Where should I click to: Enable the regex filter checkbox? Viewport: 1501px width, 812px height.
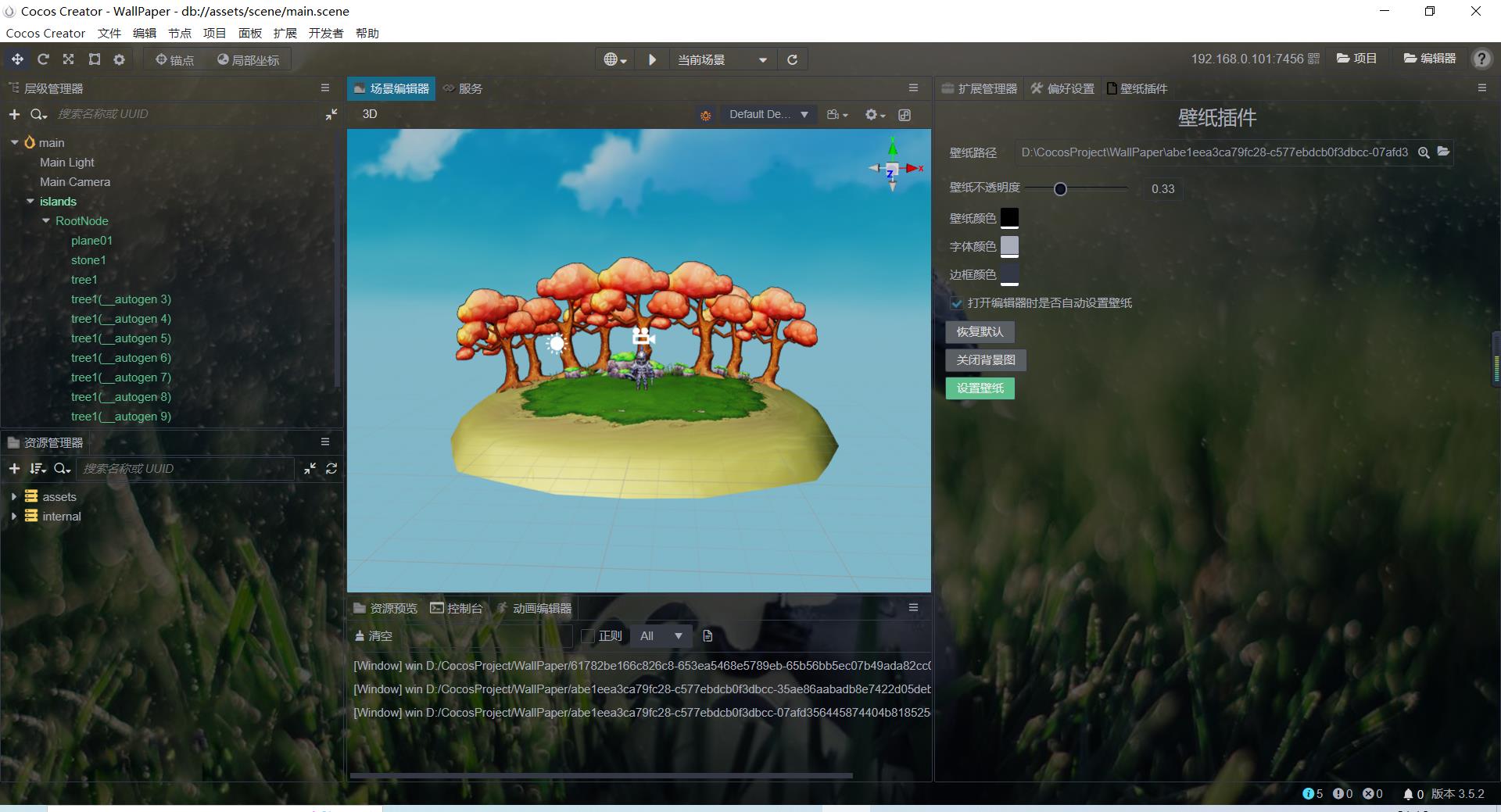click(588, 636)
